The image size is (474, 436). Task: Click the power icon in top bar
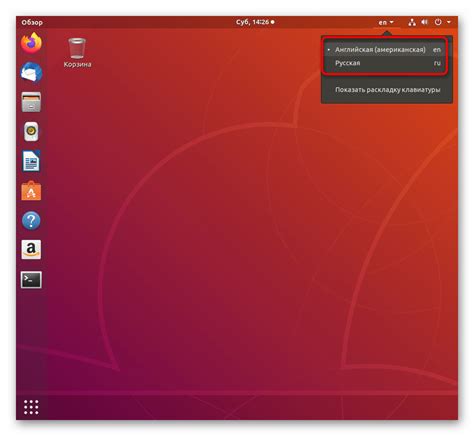pos(438,22)
